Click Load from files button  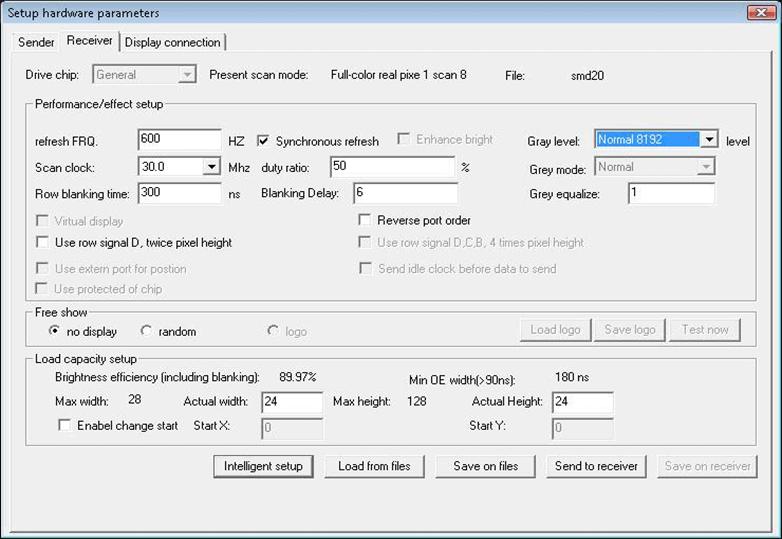pos(374,466)
